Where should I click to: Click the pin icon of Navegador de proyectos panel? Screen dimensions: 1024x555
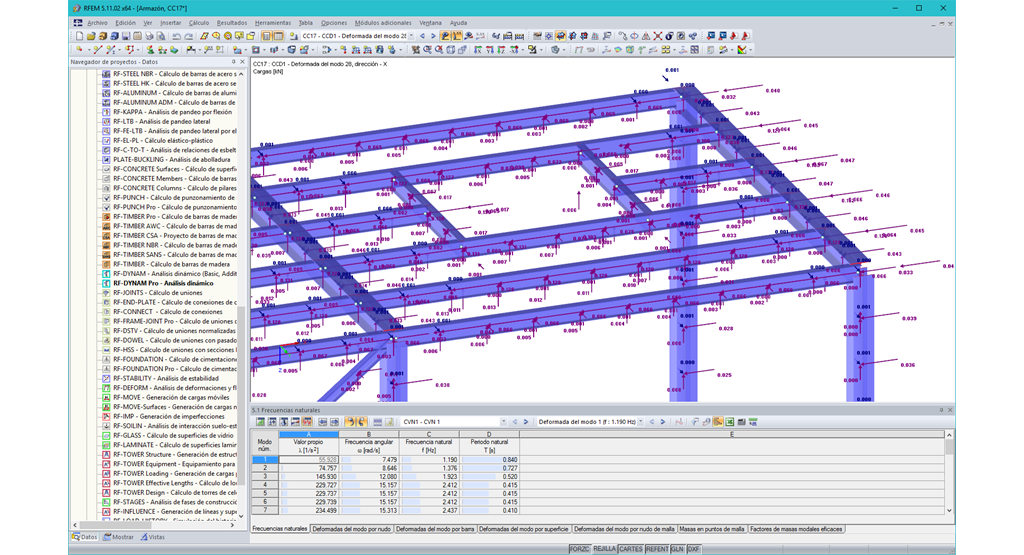coord(234,62)
